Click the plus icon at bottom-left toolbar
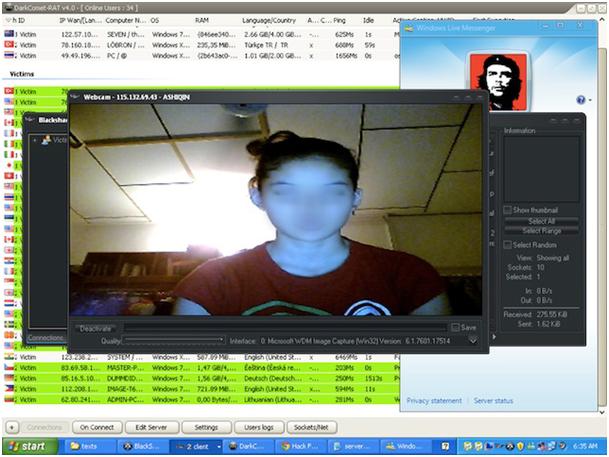The height and width of the screenshot is (457, 609). (10, 427)
